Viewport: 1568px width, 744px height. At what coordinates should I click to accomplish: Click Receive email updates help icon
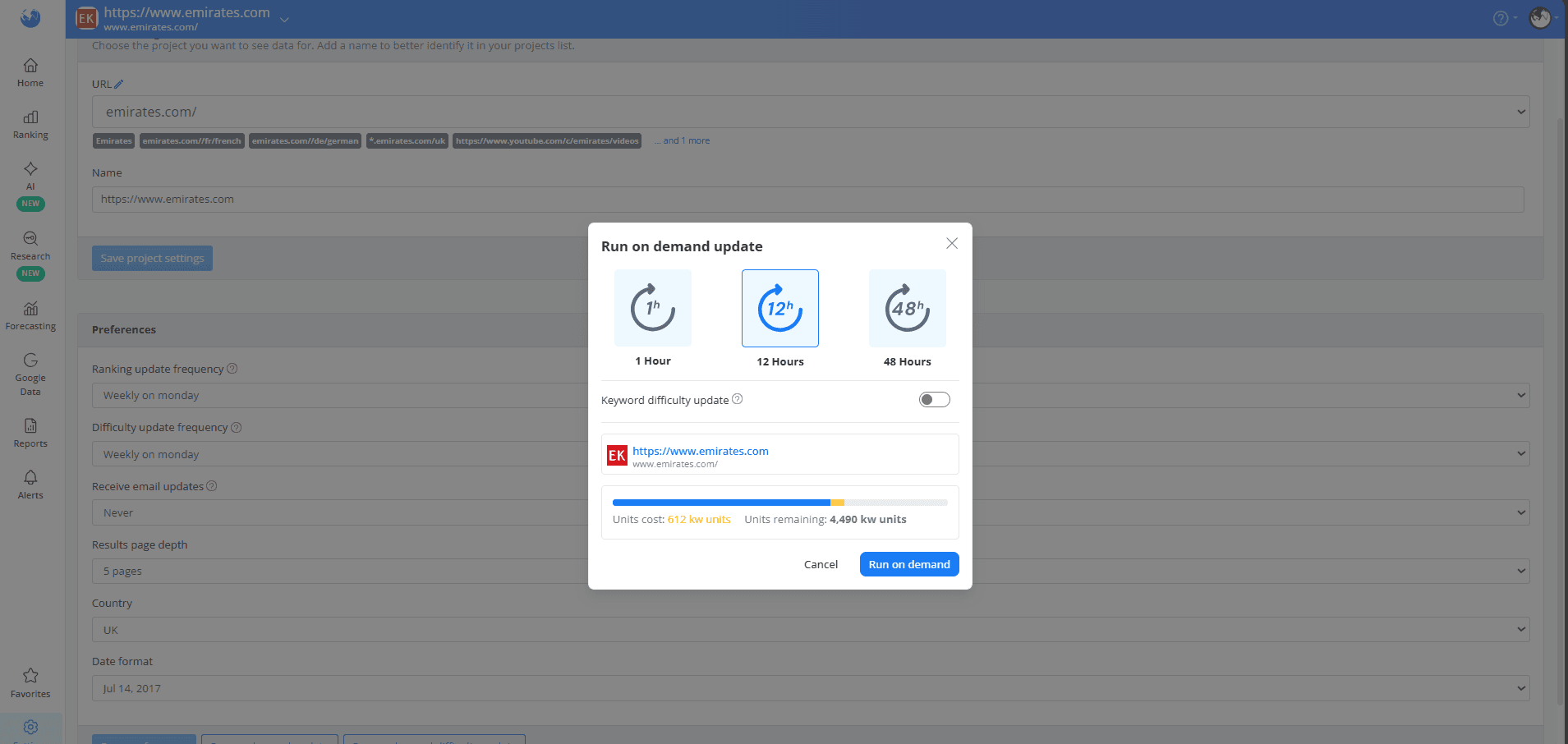pos(212,486)
